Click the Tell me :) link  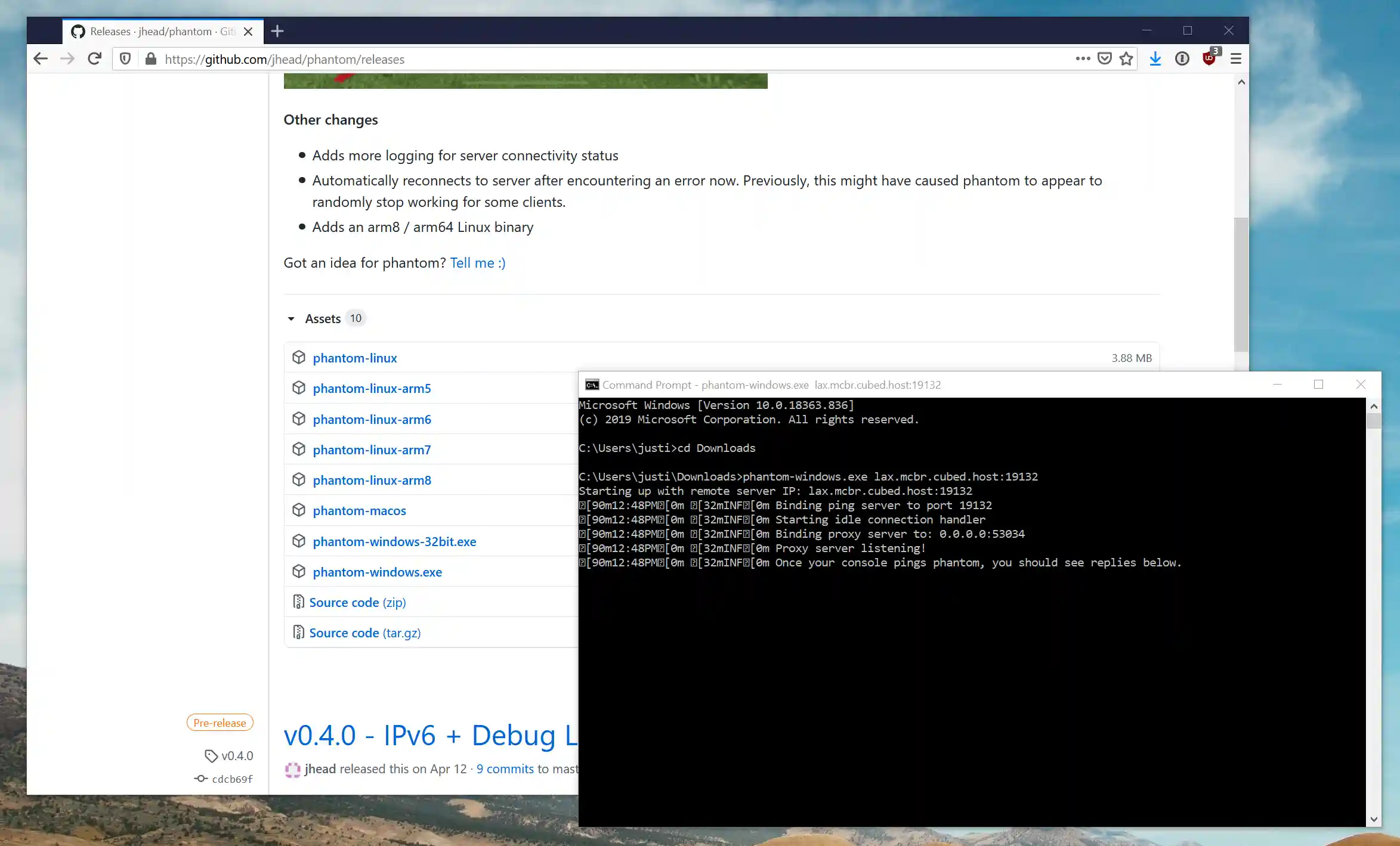click(x=477, y=263)
